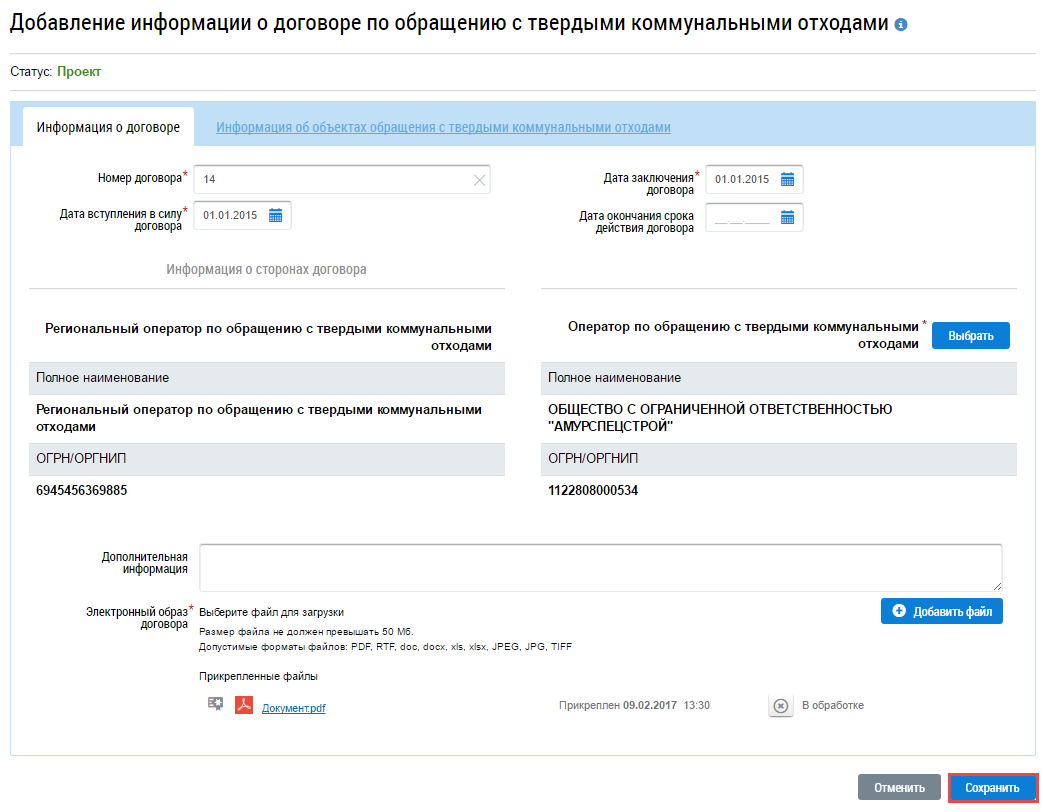Screen dimensions: 1043x812
Task: Open calendar for contract effective date
Action: pos(275,215)
